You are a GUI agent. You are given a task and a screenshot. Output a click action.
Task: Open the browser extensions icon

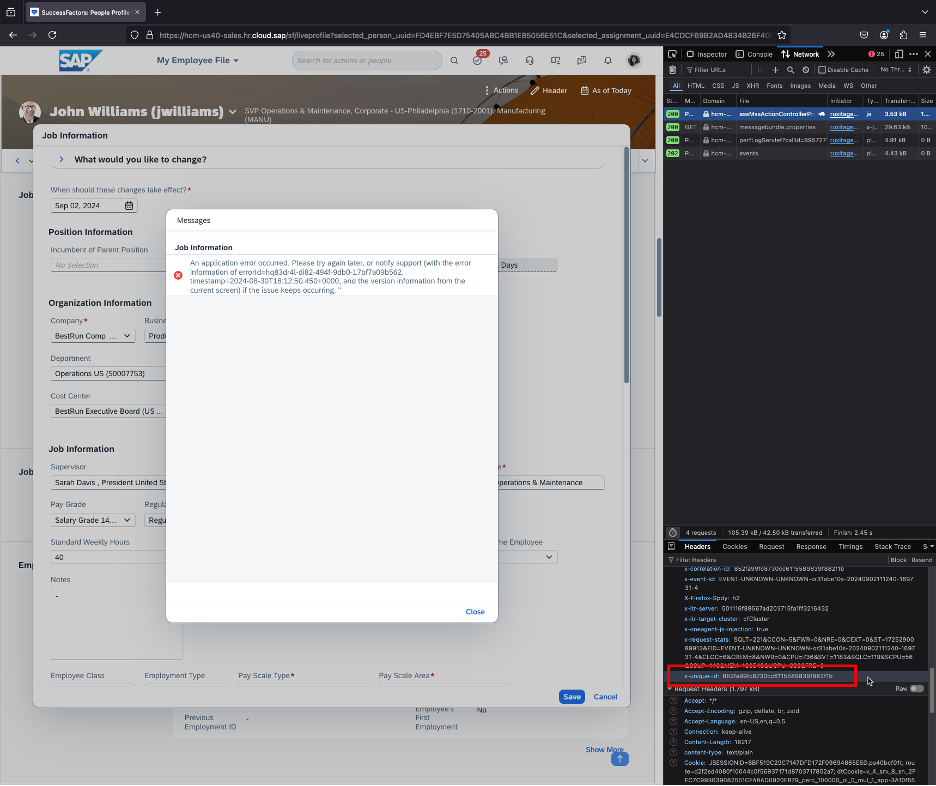903,35
